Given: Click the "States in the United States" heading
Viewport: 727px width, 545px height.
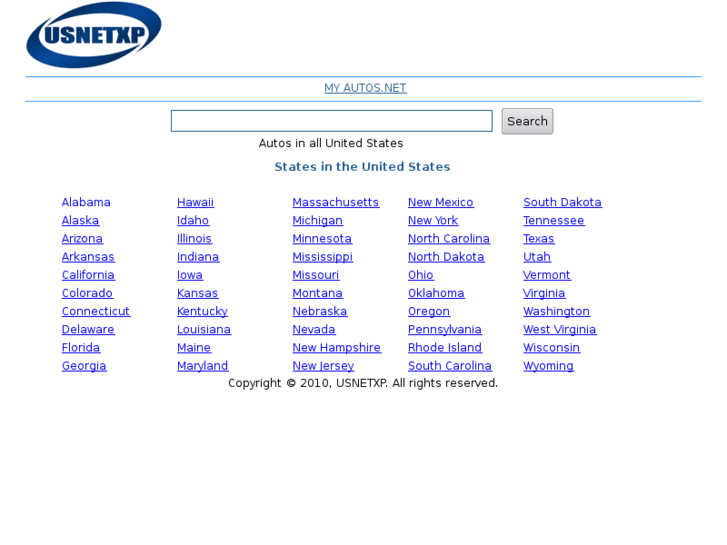Looking at the screenshot, I should tap(363, 167).
